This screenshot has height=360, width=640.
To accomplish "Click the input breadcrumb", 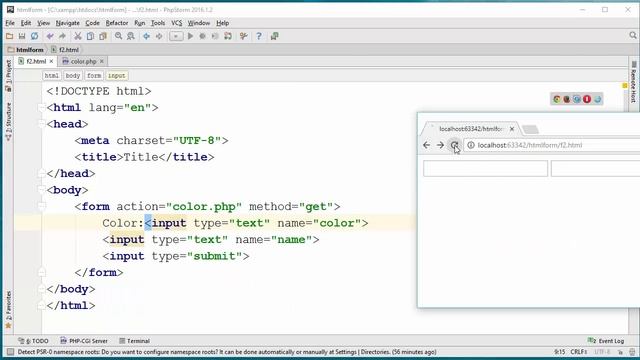I will 117,76.
